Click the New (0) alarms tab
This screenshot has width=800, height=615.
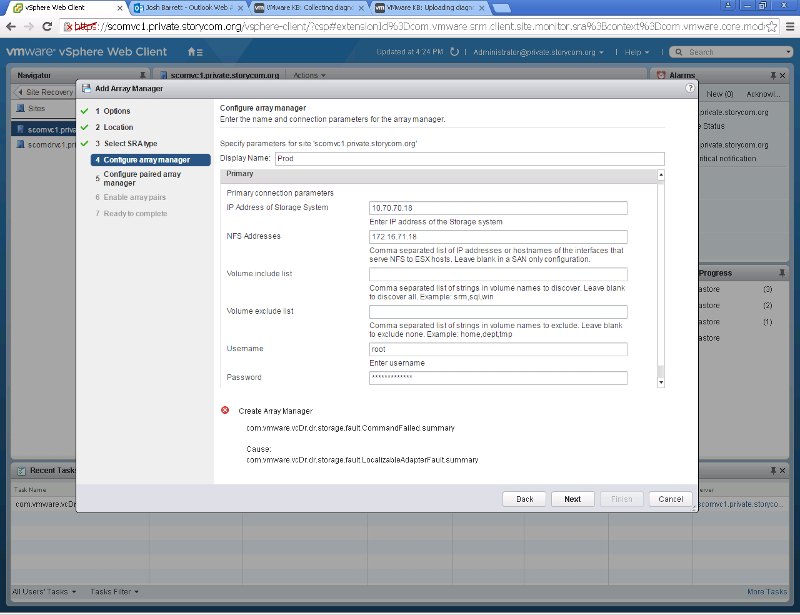click(719, 94)
